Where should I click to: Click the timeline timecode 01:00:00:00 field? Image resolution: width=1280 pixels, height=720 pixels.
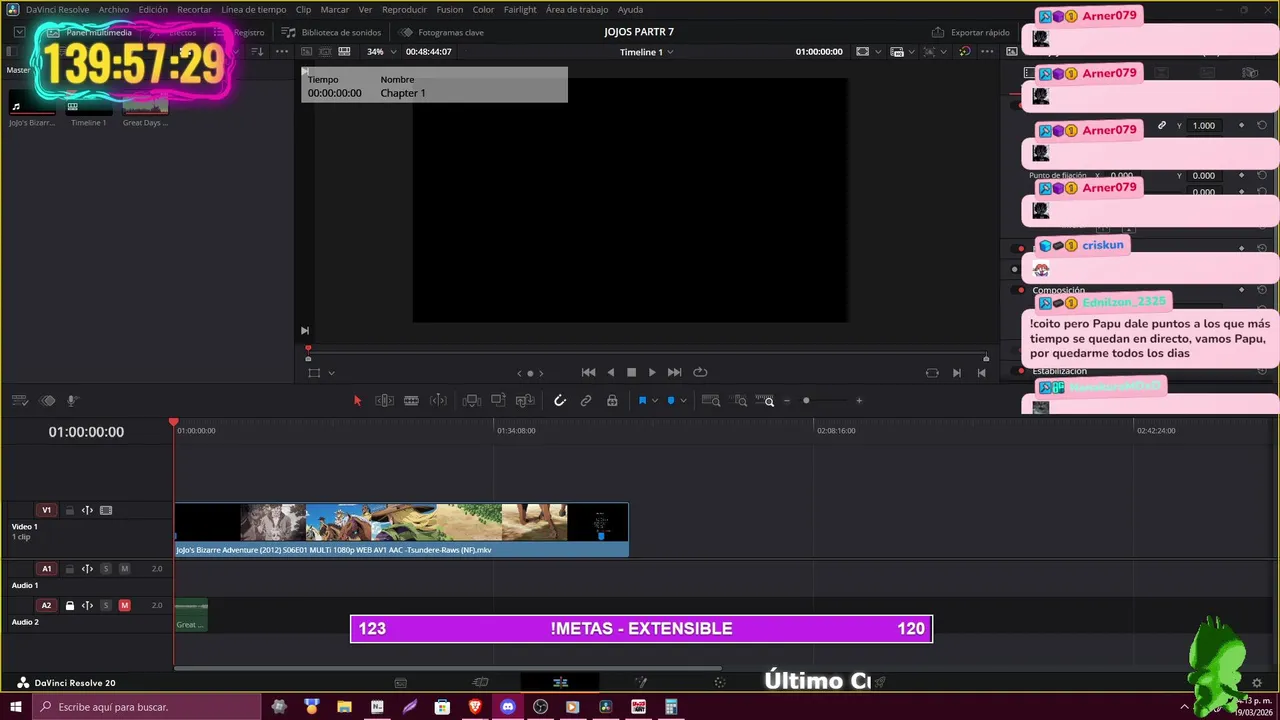[x=86, y=432]
